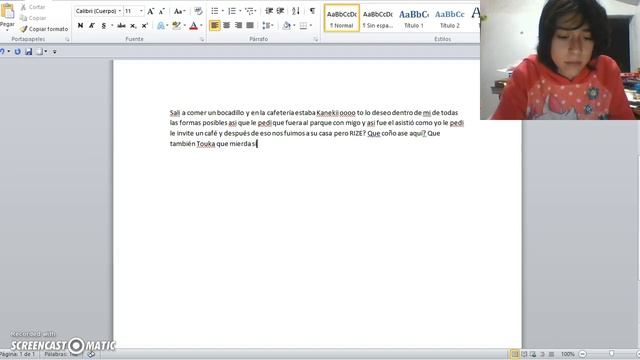Viewport: 640px width, 360px height.
Task: Open Fuente dialog launcher
Action: click(x=202, y=40)
